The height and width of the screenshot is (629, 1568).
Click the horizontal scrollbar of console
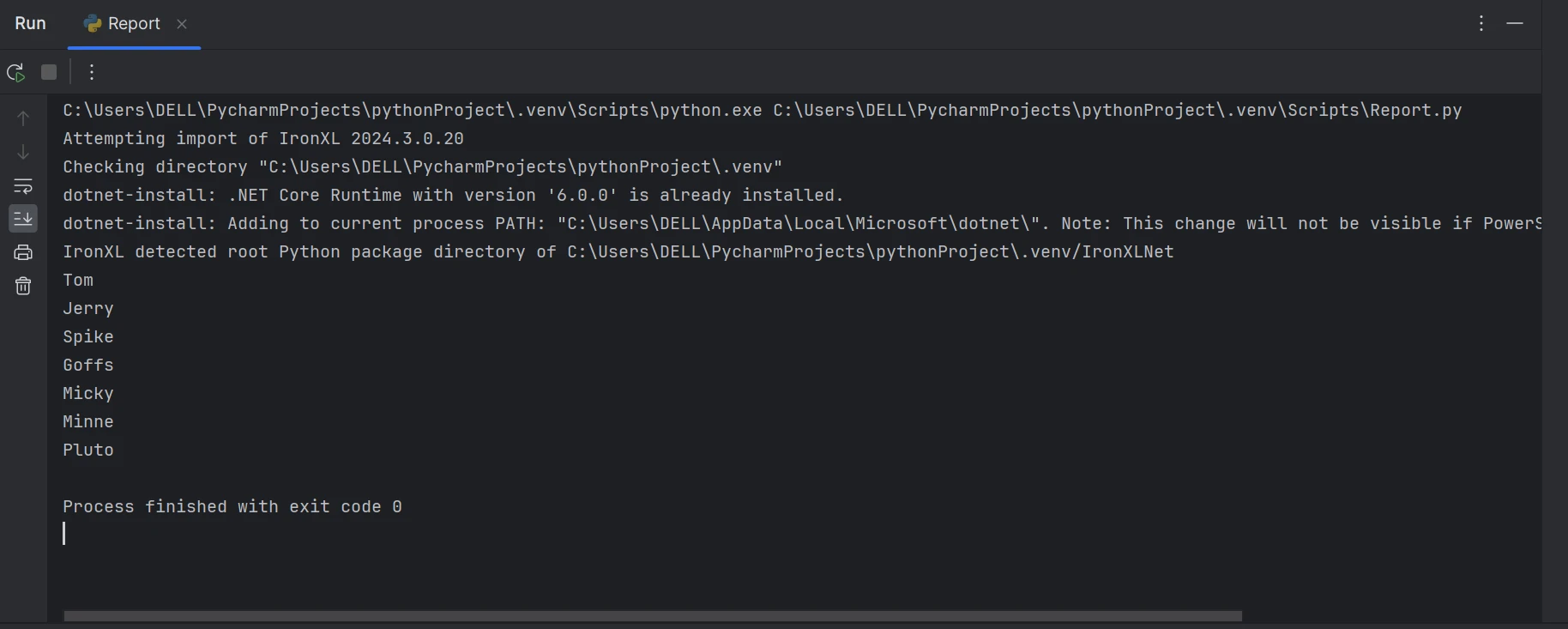652,616
